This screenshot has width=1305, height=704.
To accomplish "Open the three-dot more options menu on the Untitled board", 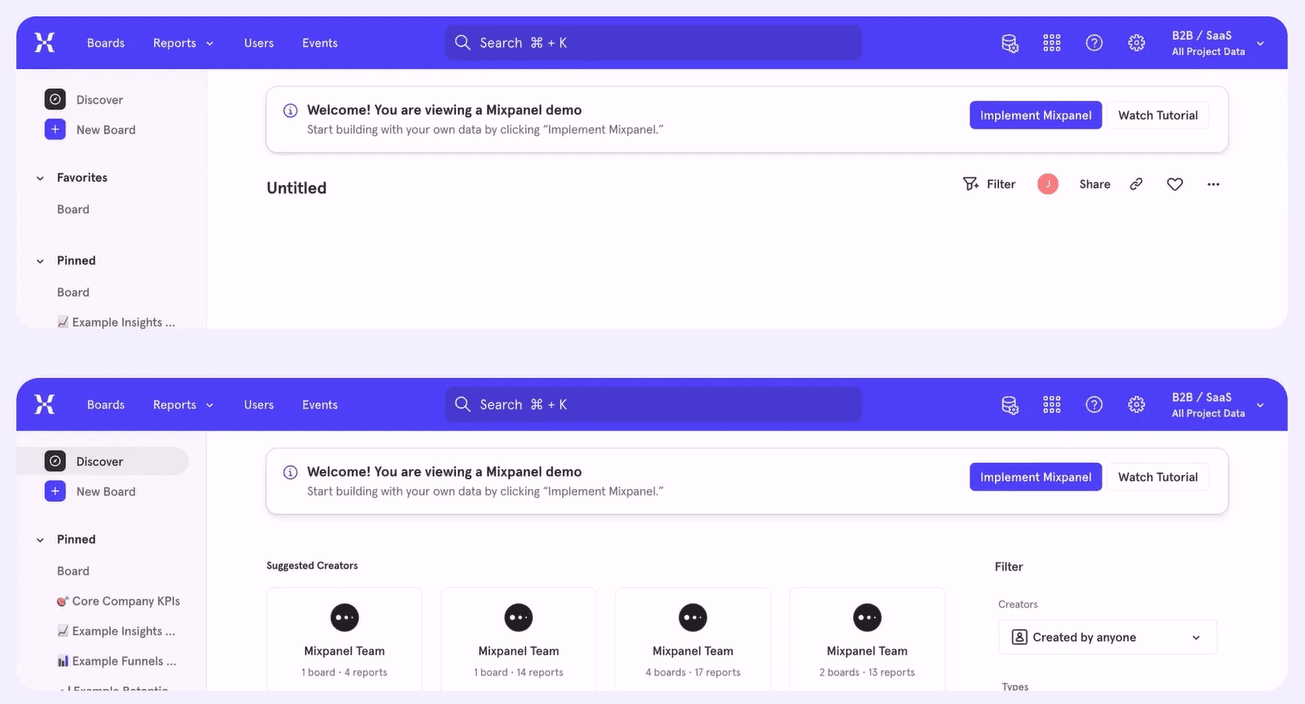I will pos(1213,184).
